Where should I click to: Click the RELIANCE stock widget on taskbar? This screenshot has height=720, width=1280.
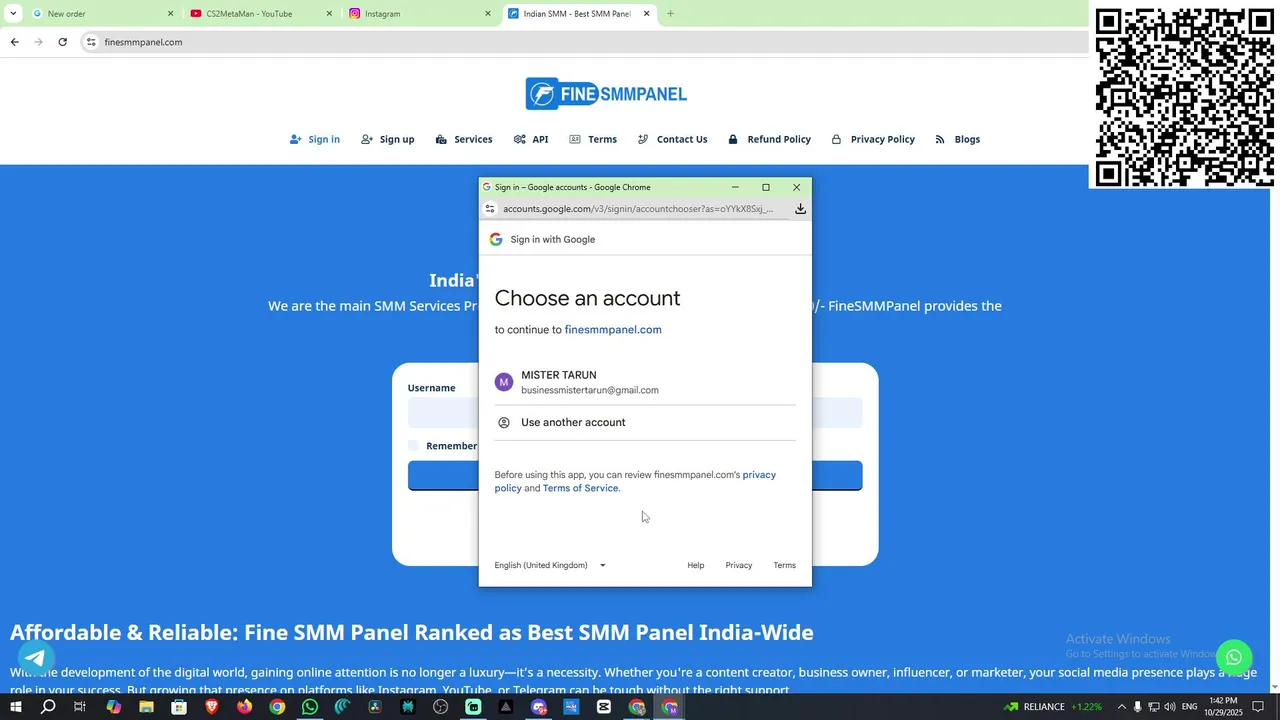[x=1053, y=707]
